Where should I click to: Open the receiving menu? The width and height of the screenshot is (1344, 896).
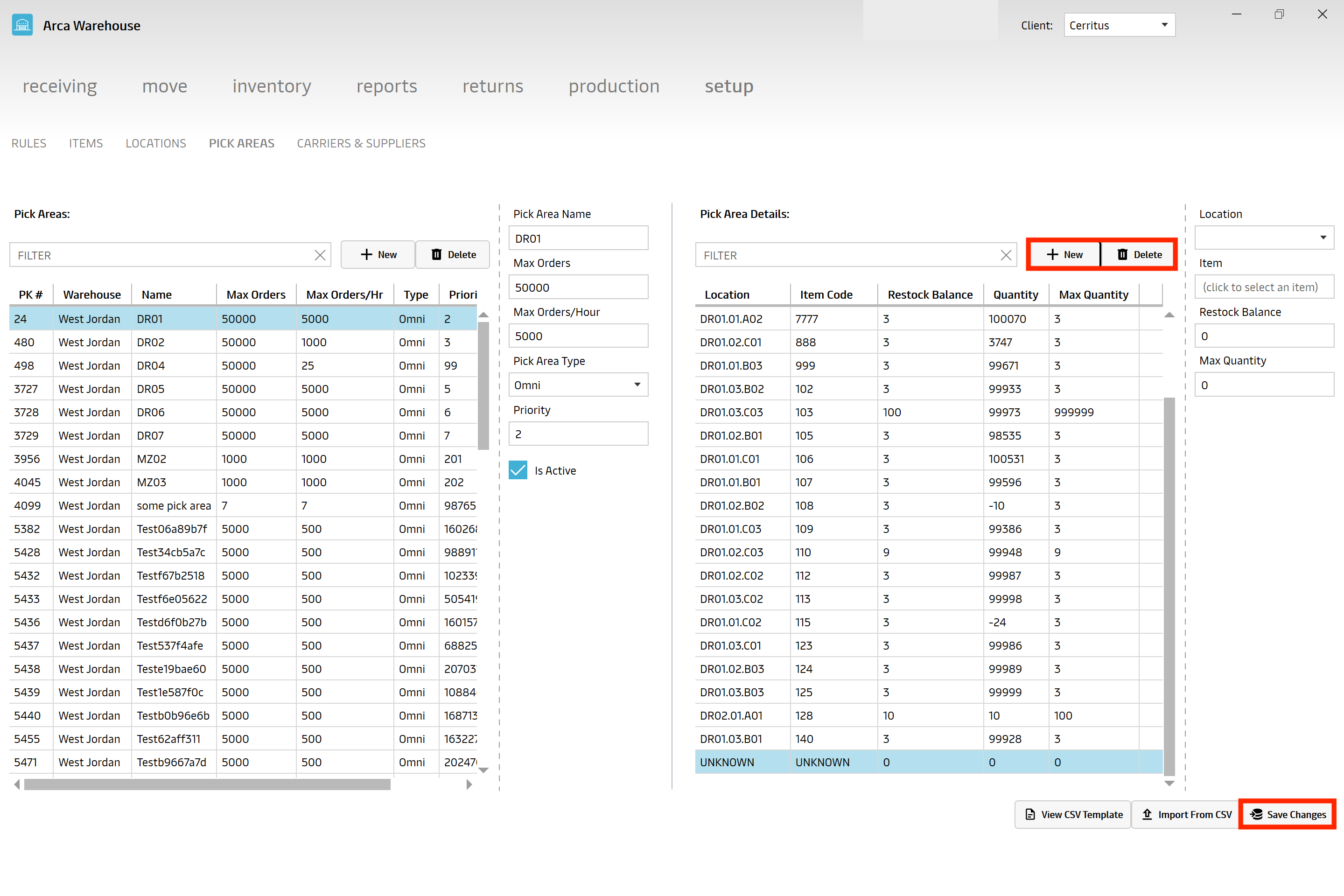pos(60,86)
